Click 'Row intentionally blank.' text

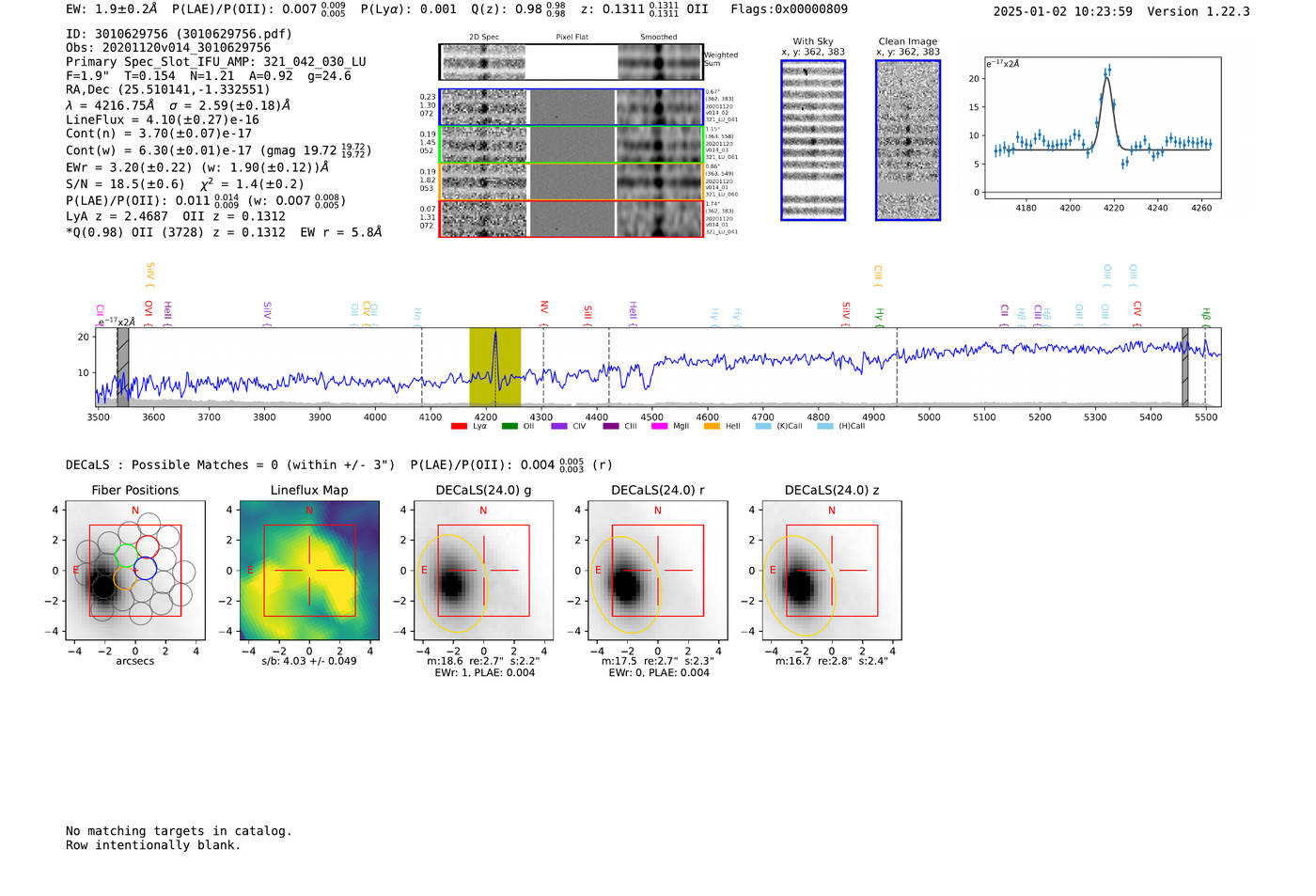pyautogui.click(x=153, y=845)
